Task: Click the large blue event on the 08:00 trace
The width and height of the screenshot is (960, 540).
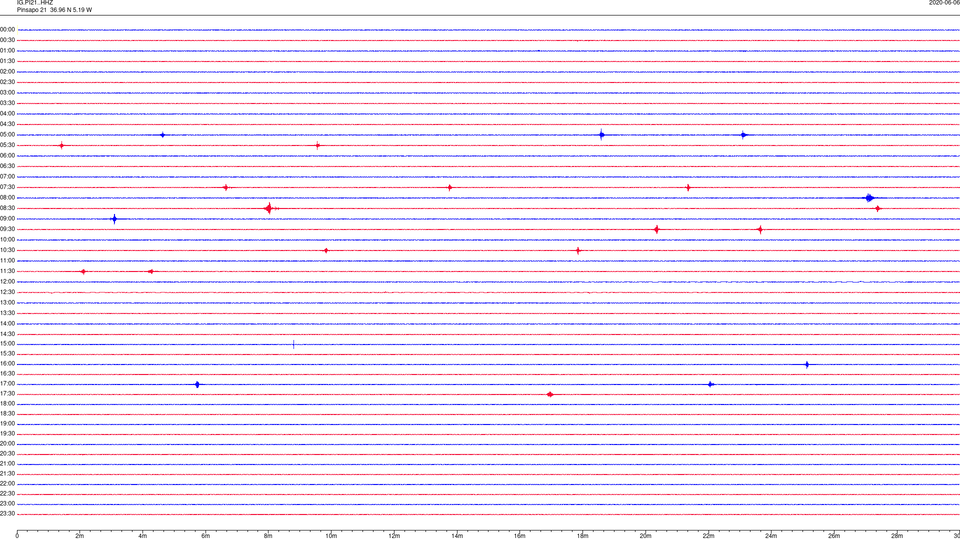Action: [x=869, y=198]
